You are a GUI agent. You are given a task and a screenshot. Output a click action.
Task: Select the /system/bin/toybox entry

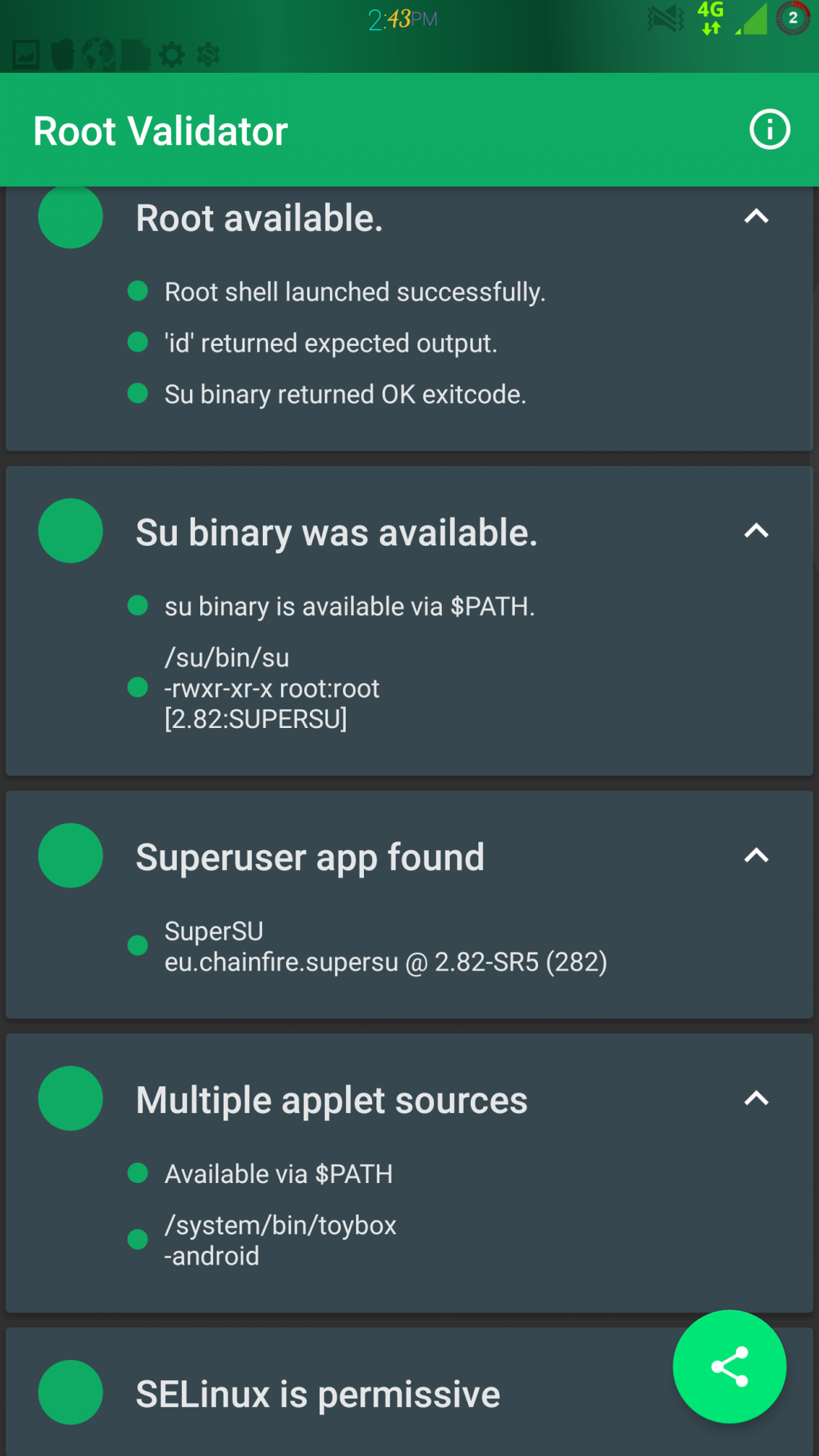(280, 1240)
